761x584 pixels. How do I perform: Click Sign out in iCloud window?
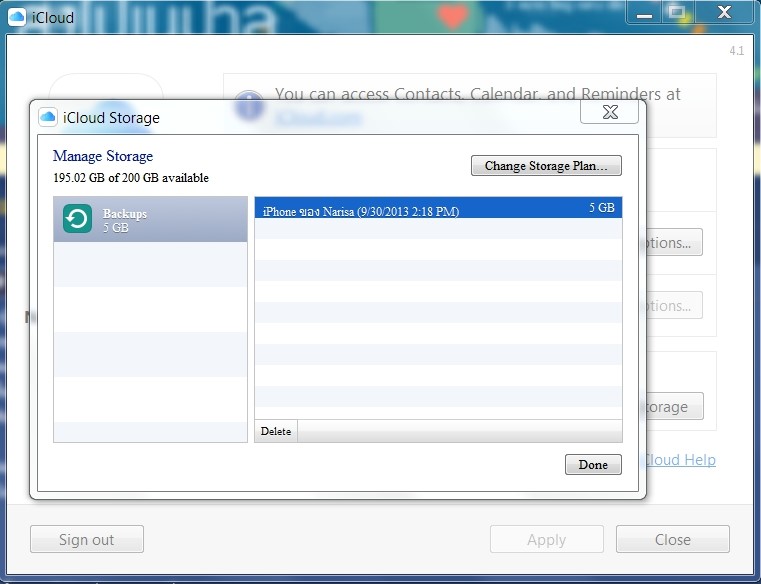click(x=87, y=539)
